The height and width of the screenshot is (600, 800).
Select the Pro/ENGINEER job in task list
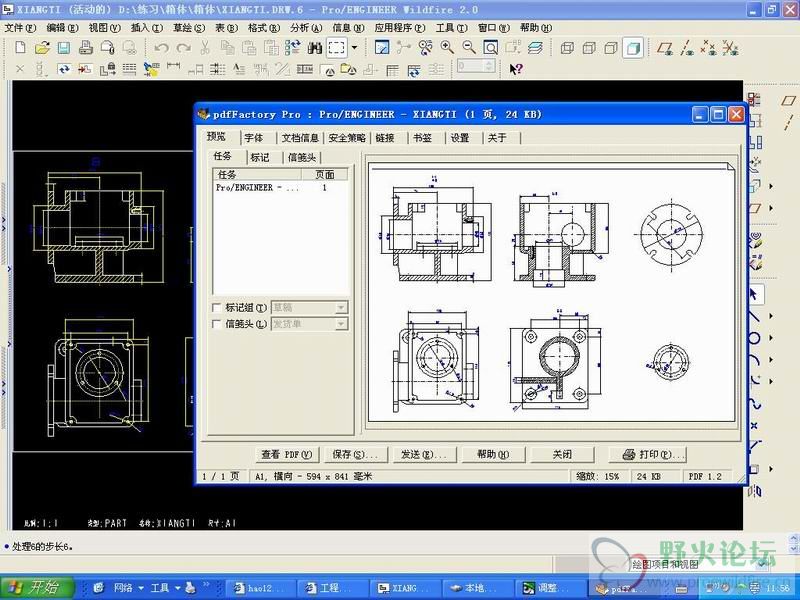pyautogui.click(x=257, y=187)
